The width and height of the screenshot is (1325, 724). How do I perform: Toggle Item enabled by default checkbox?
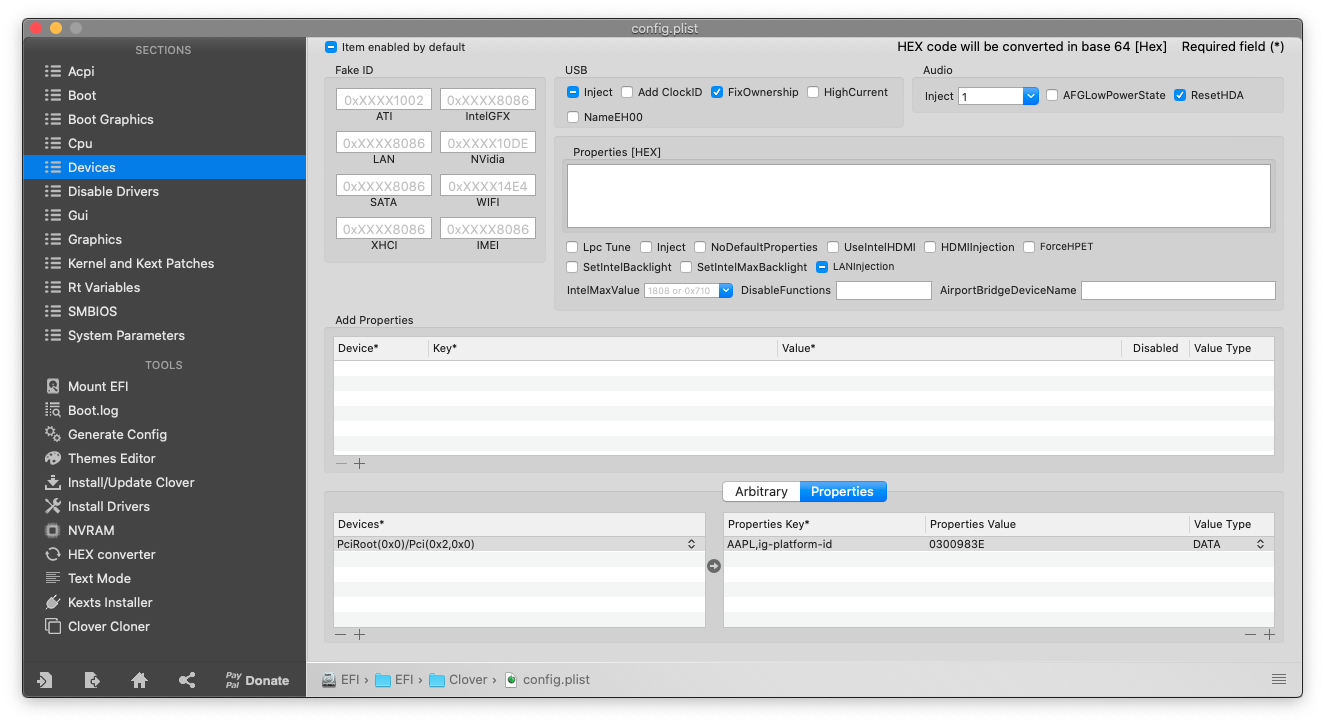(331, 47)
